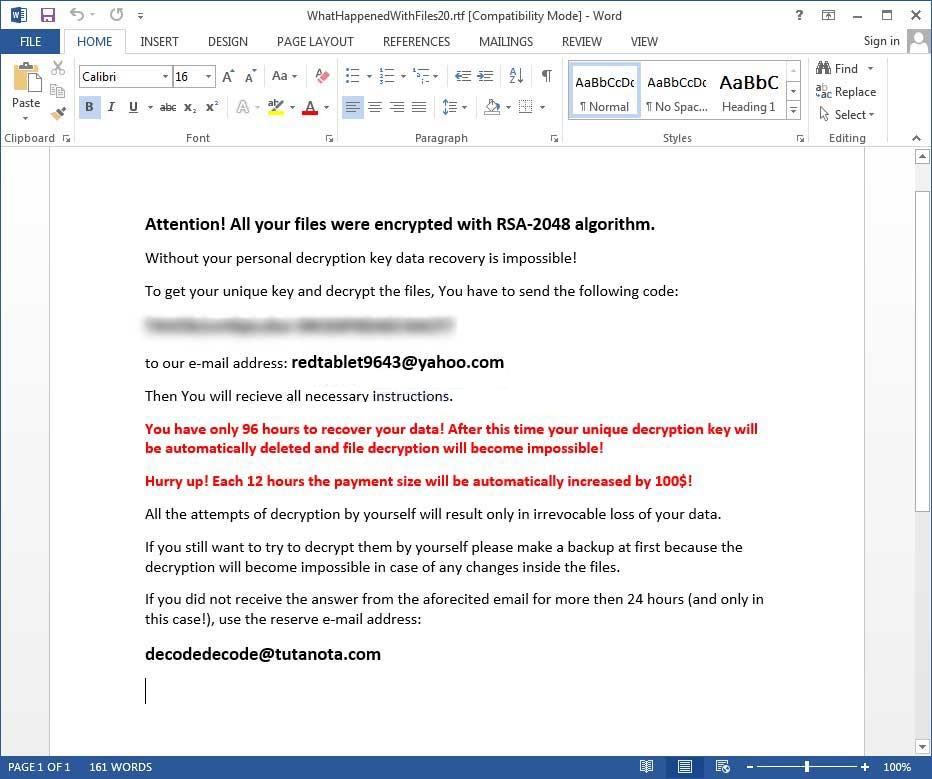Decrease font size with Shrink Font
Image resolution: width=932 pixels, height=779 pixels.
coord(250,77)
